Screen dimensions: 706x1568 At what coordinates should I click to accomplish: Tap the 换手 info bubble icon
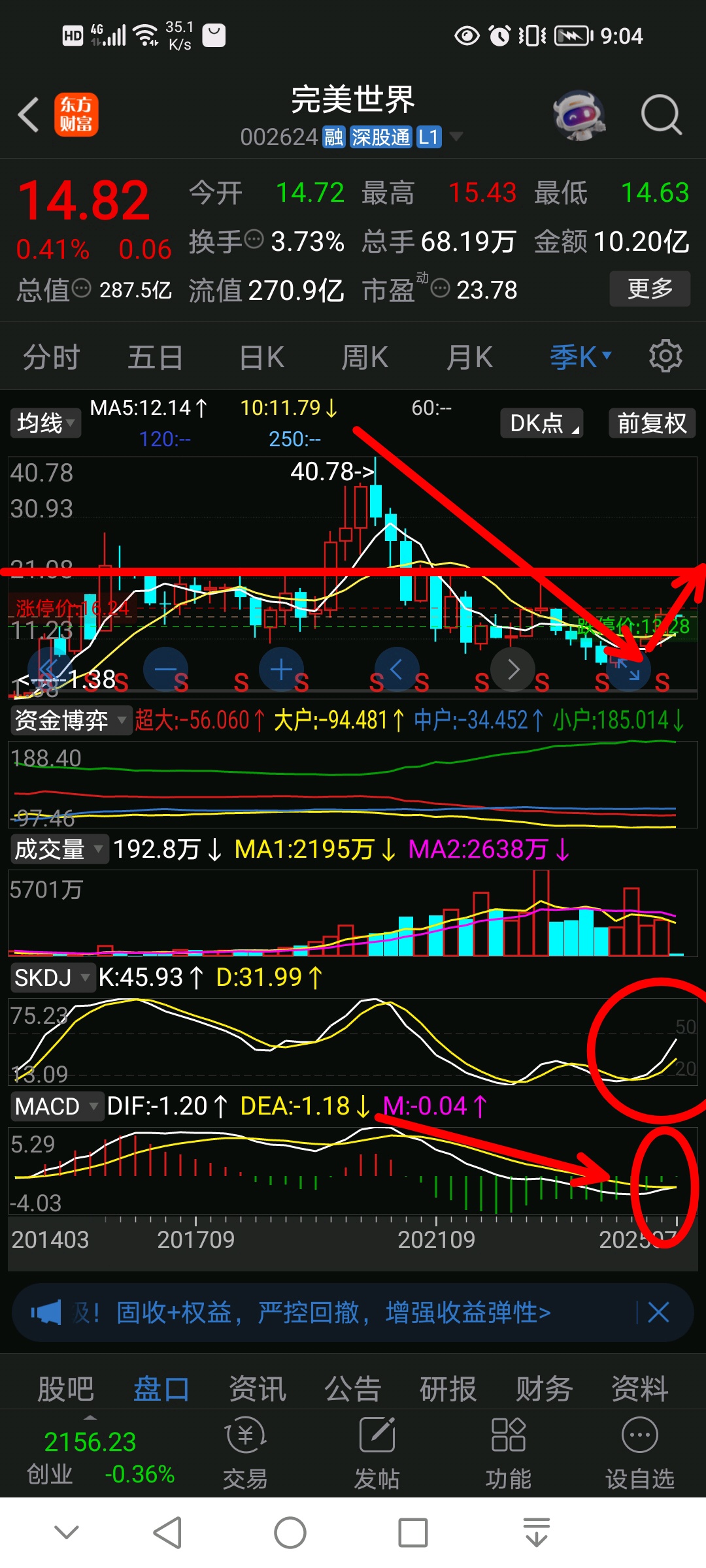point(254,240)
